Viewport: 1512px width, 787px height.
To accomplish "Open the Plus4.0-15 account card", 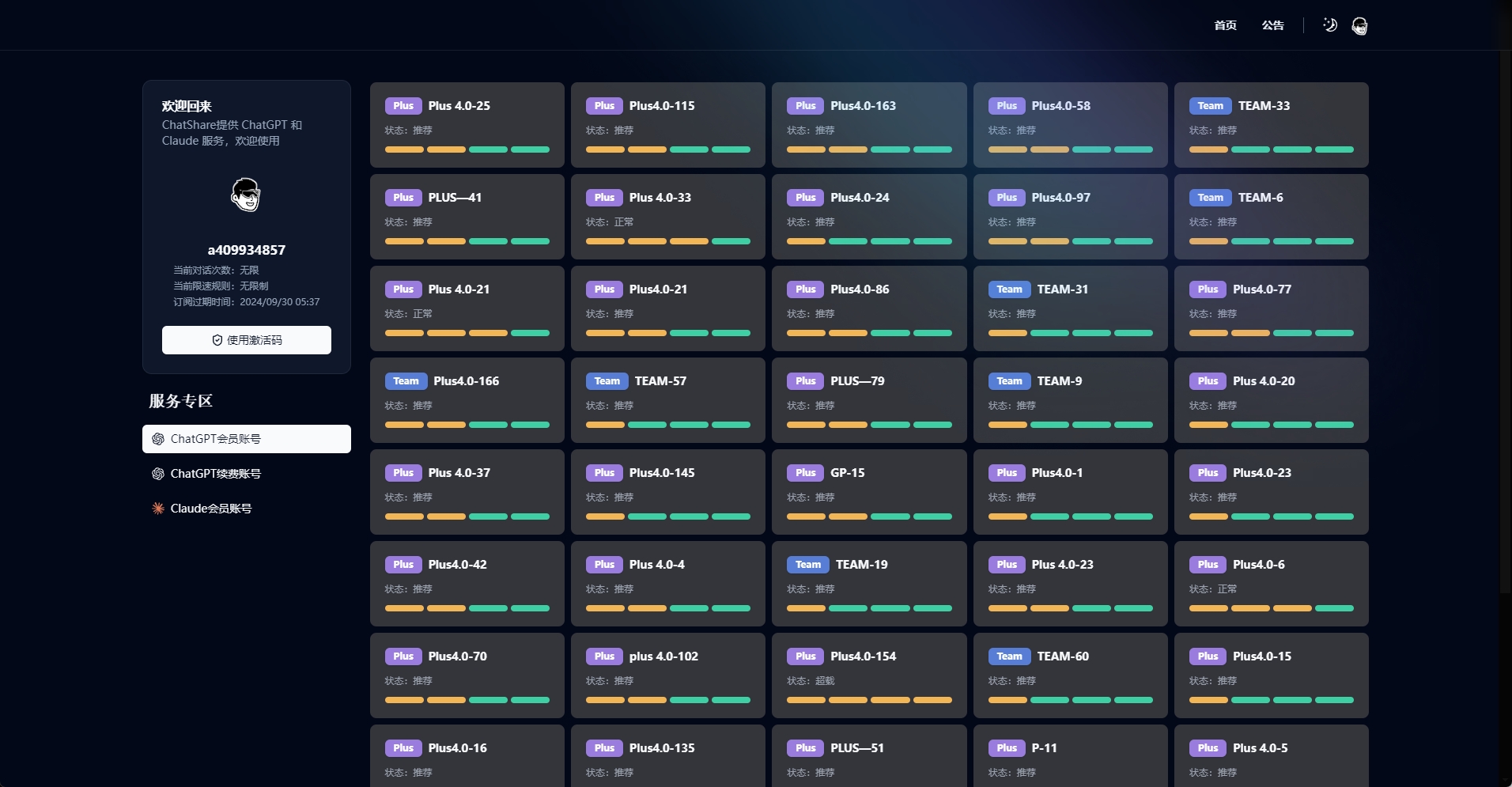I will click(1272, 675).
